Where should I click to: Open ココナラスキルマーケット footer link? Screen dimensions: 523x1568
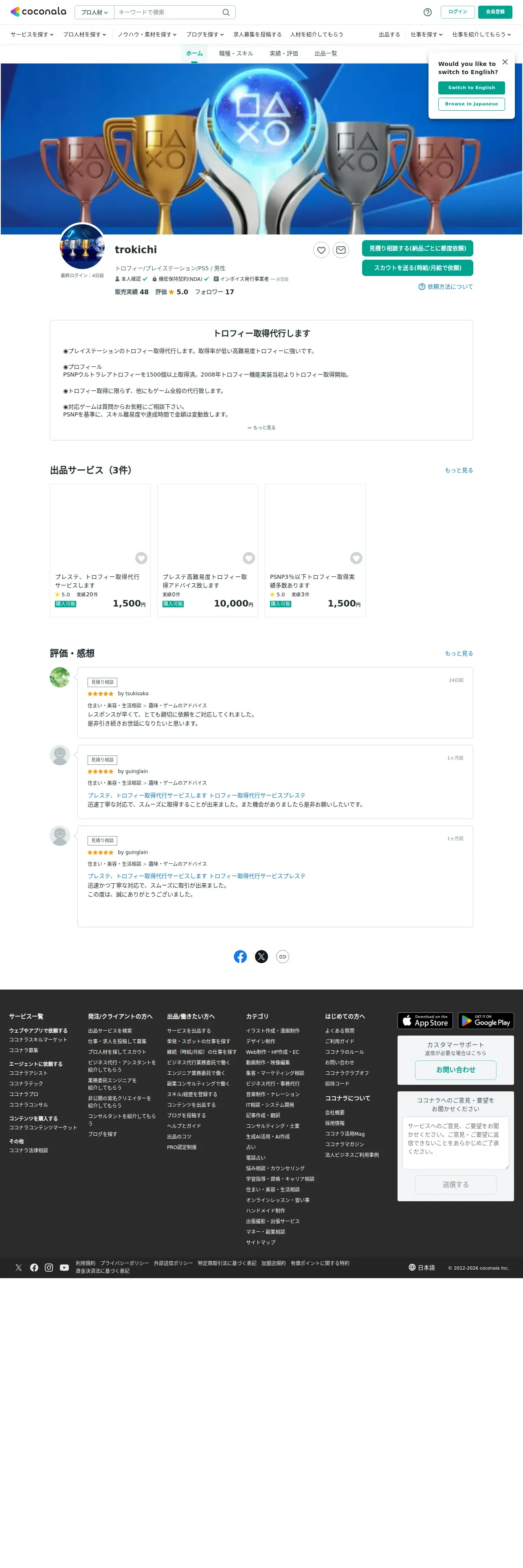(38, 1040)
